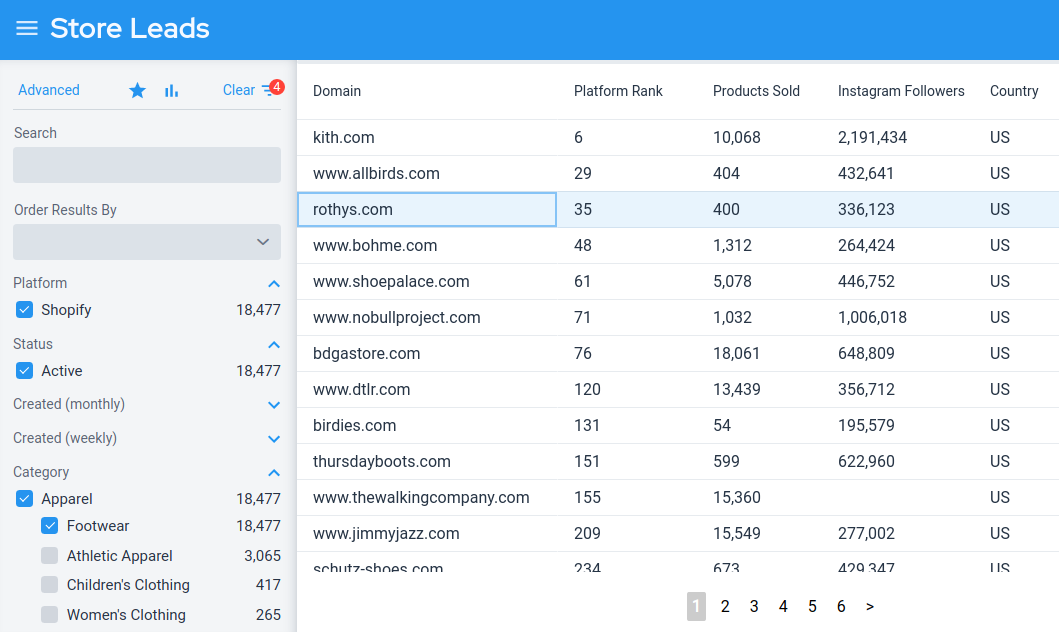The height and width of the screenshot is (632, 1059).
Task: Click the next page arrow
Action: (870, 606)
